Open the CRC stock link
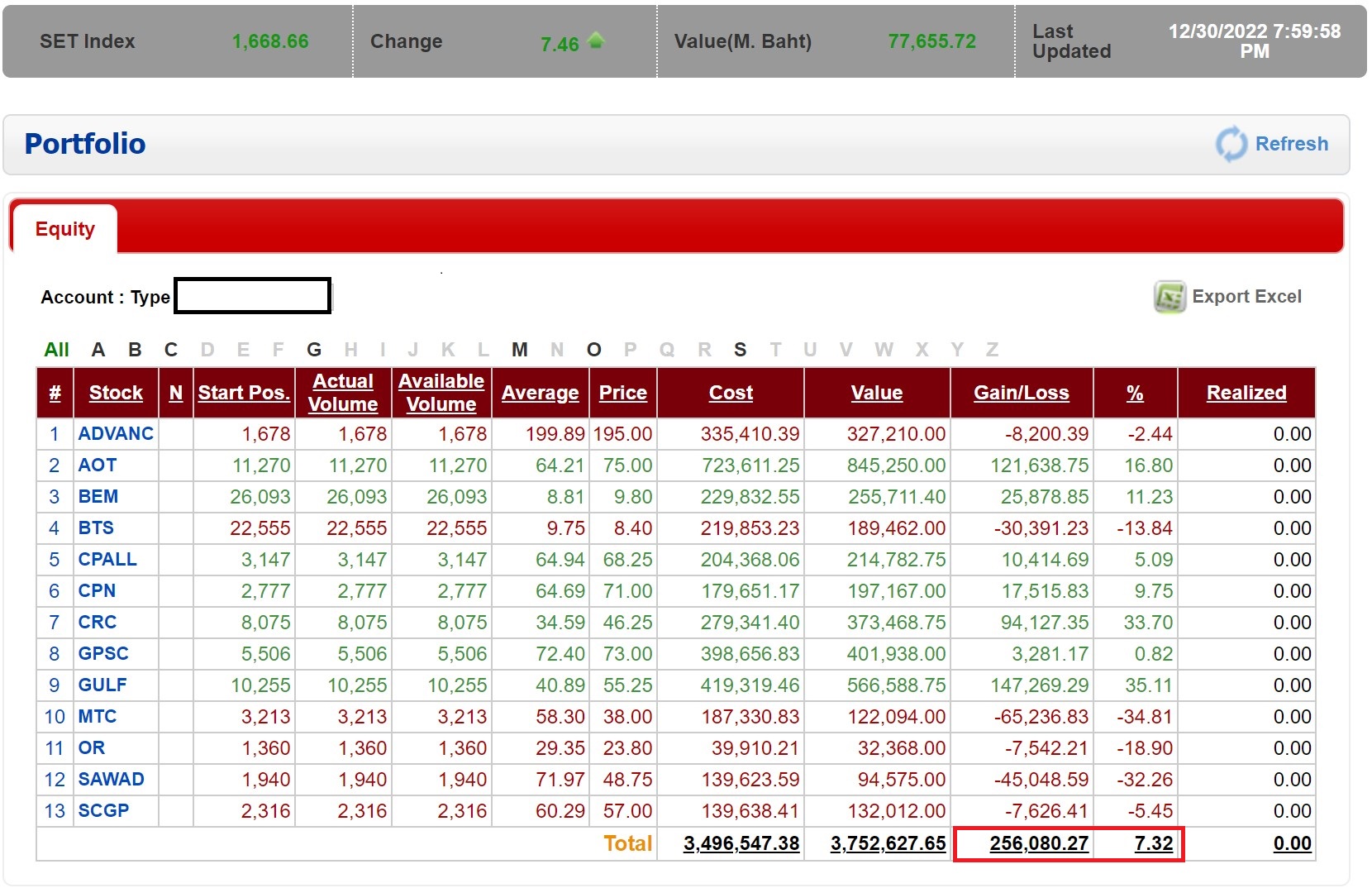 tap(98, 623)
